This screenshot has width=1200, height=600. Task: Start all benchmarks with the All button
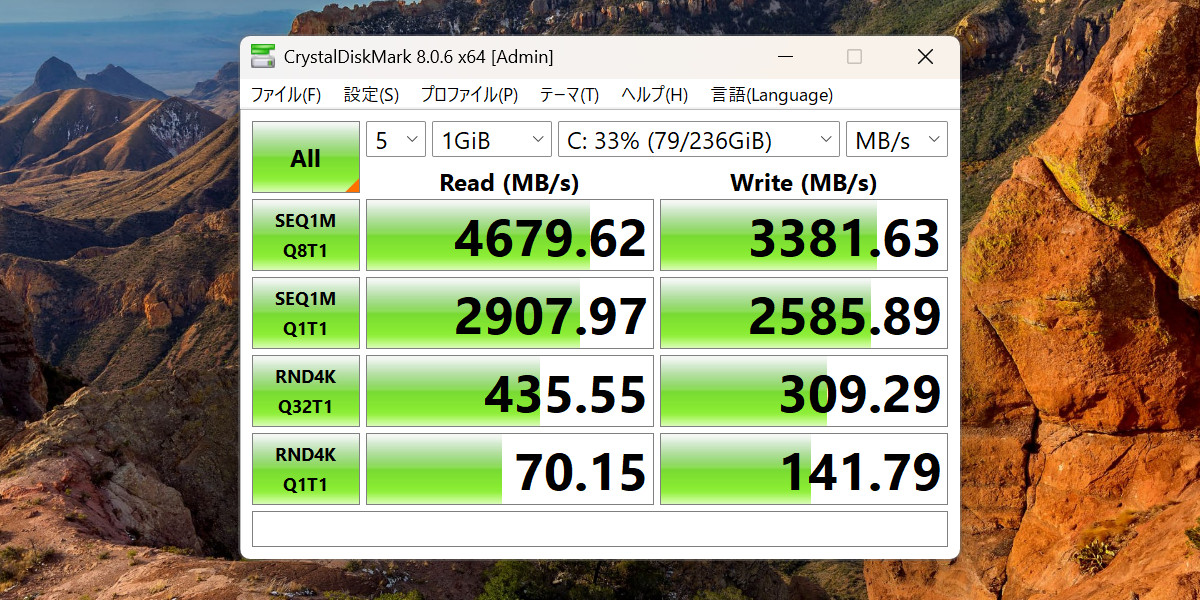point(305,158)
